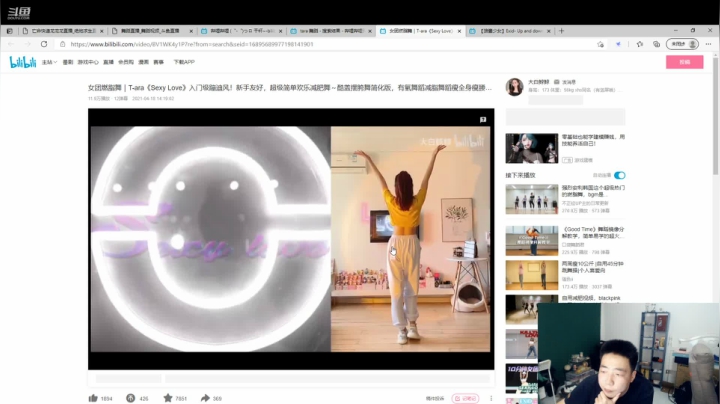Viewport: 720px width, 404px height.
Task: Click the 稿件投诉 report link
Action: 435,398
